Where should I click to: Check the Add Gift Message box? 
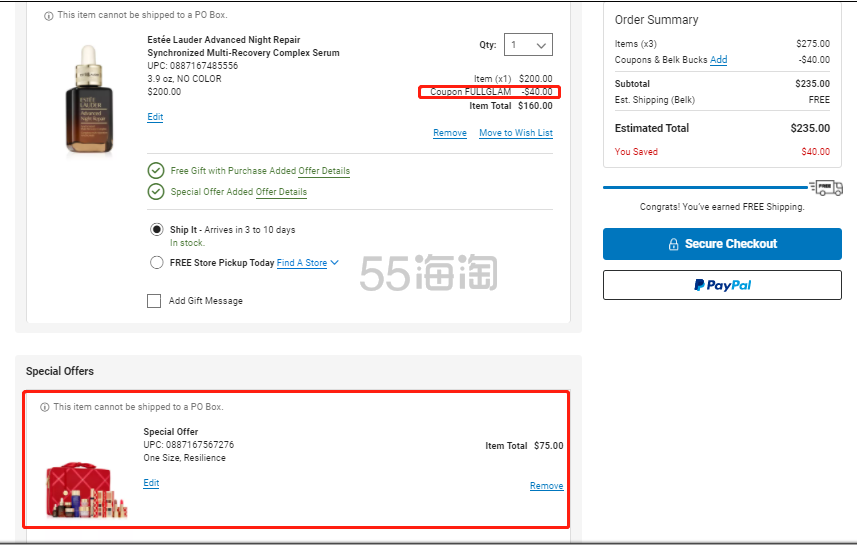pos(154,301)
